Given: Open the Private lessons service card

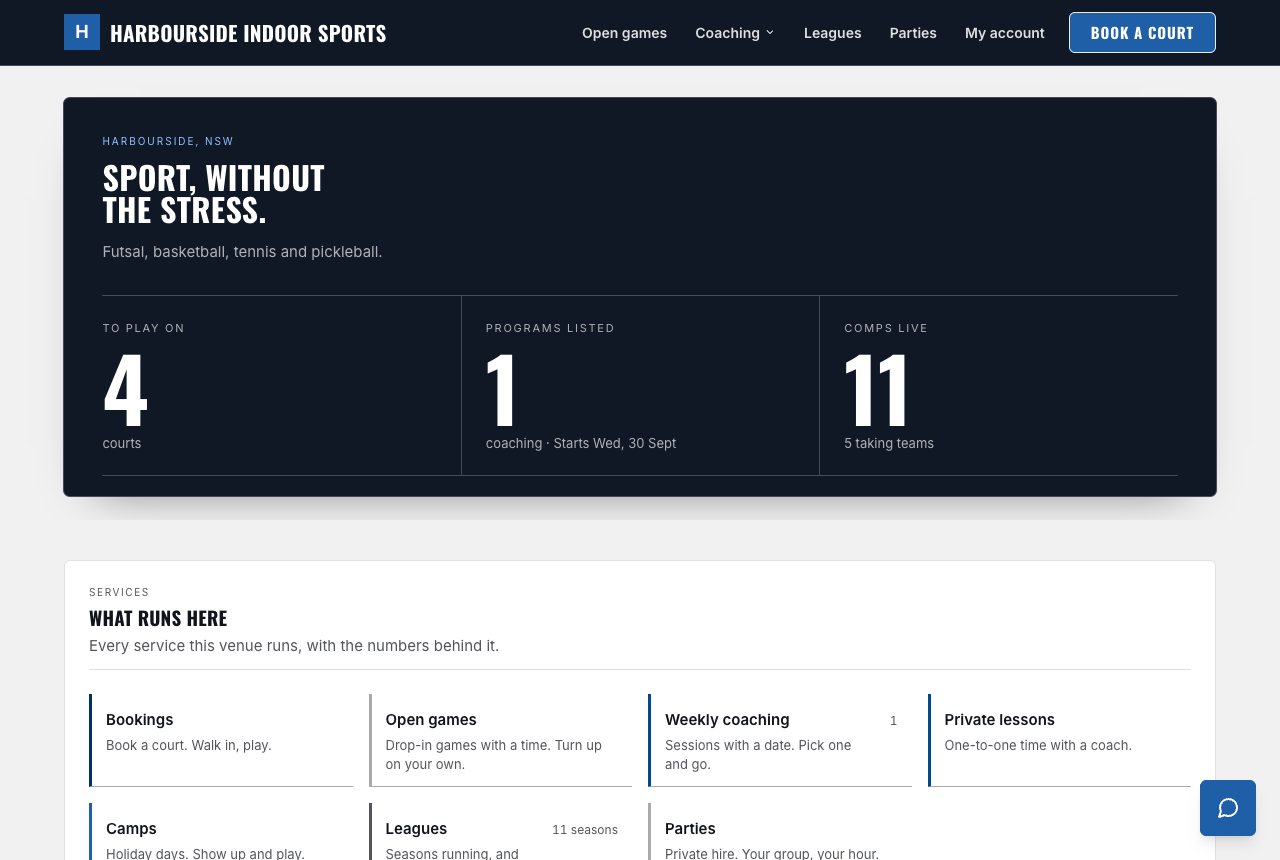Looking at the screenshot, I should pos(1059,740).
